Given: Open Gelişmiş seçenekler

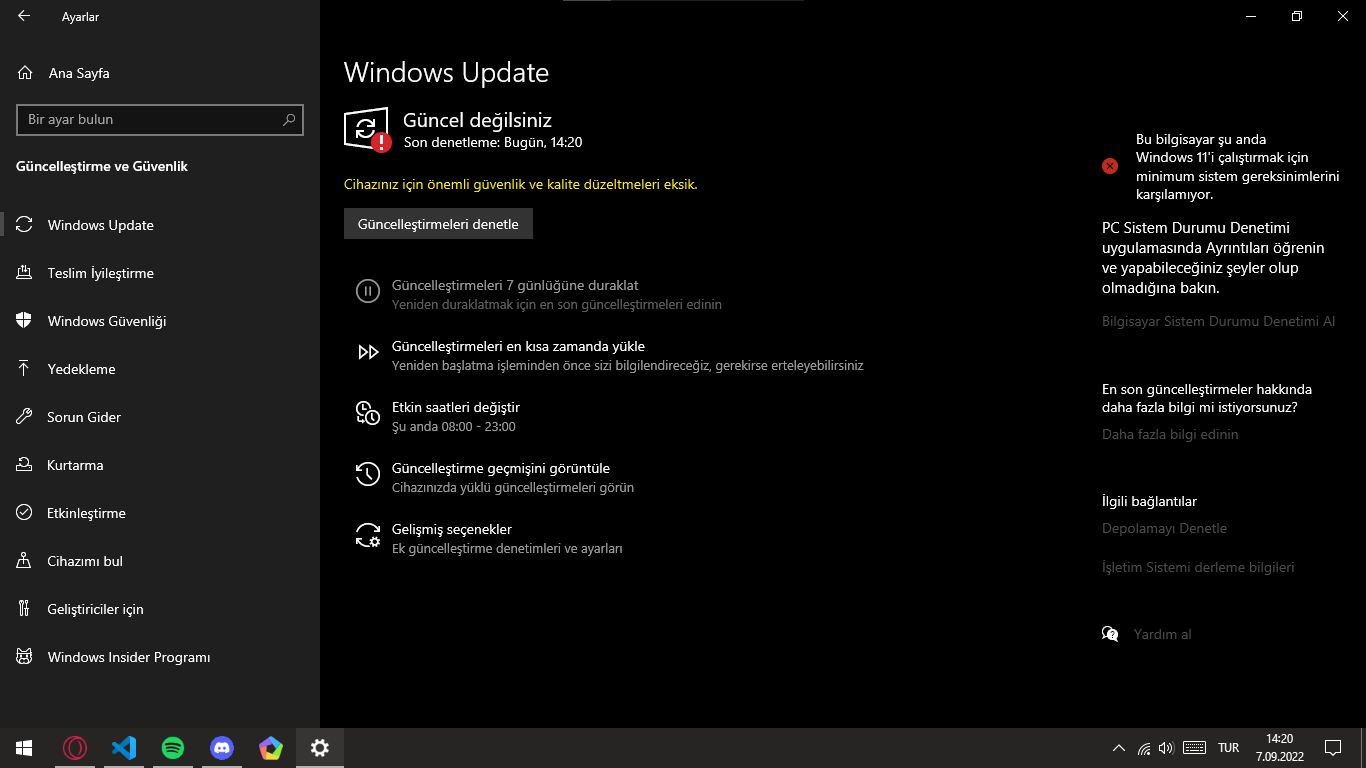Looking at the screenshot, I should click(x=452, y=529).
